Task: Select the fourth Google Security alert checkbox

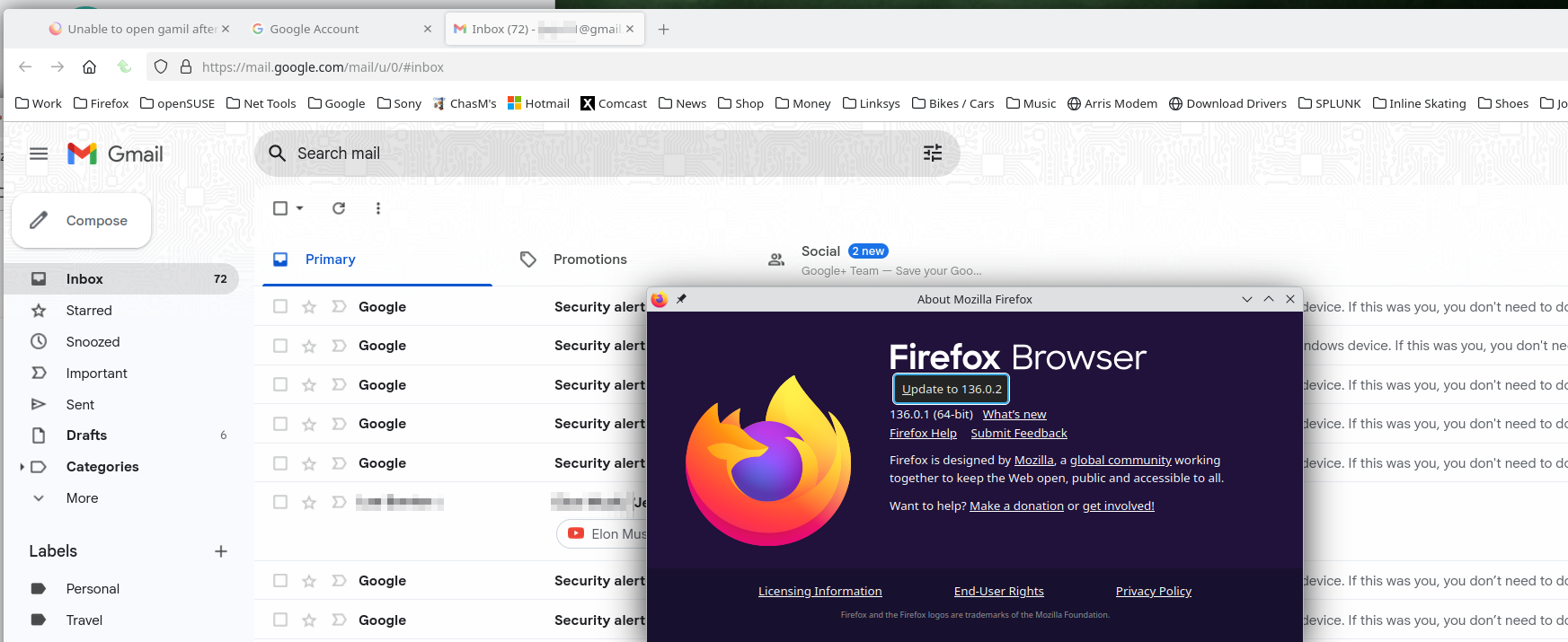Action: tap(280, 424)
